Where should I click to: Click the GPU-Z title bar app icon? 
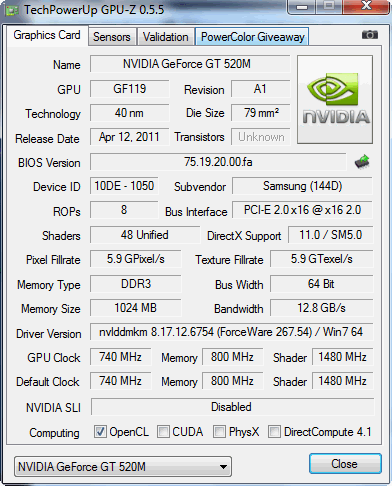pyautogui.click(x=12, y=10)
